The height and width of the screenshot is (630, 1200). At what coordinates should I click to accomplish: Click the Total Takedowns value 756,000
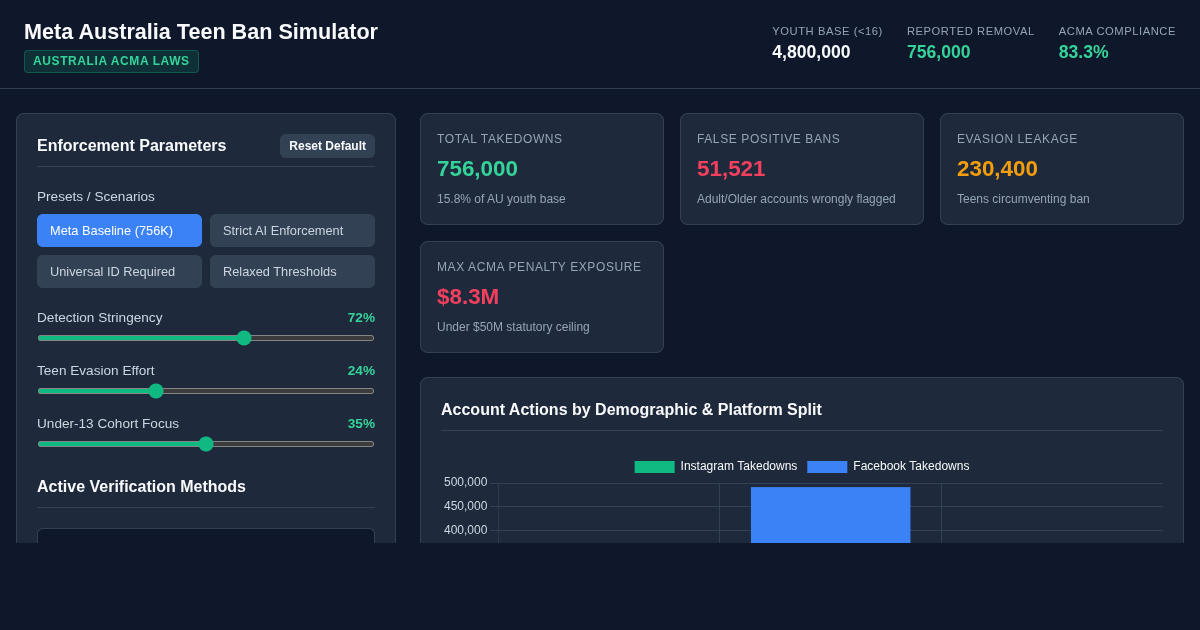477,169
